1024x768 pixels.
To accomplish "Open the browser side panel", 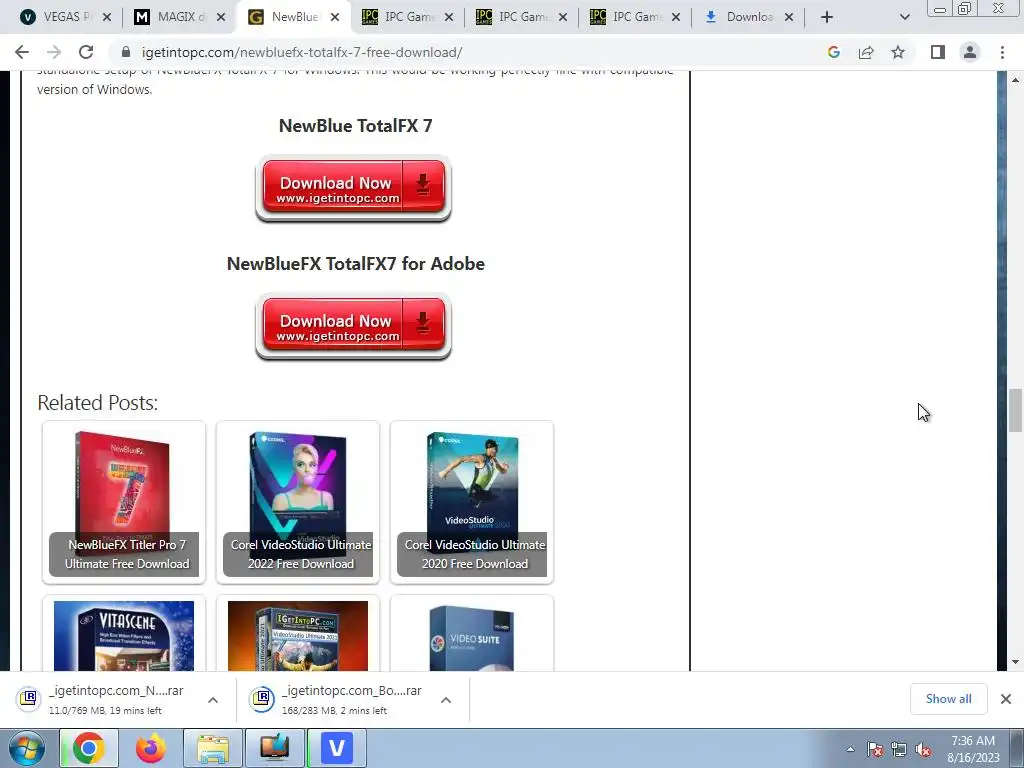I will tap(938, 52).
